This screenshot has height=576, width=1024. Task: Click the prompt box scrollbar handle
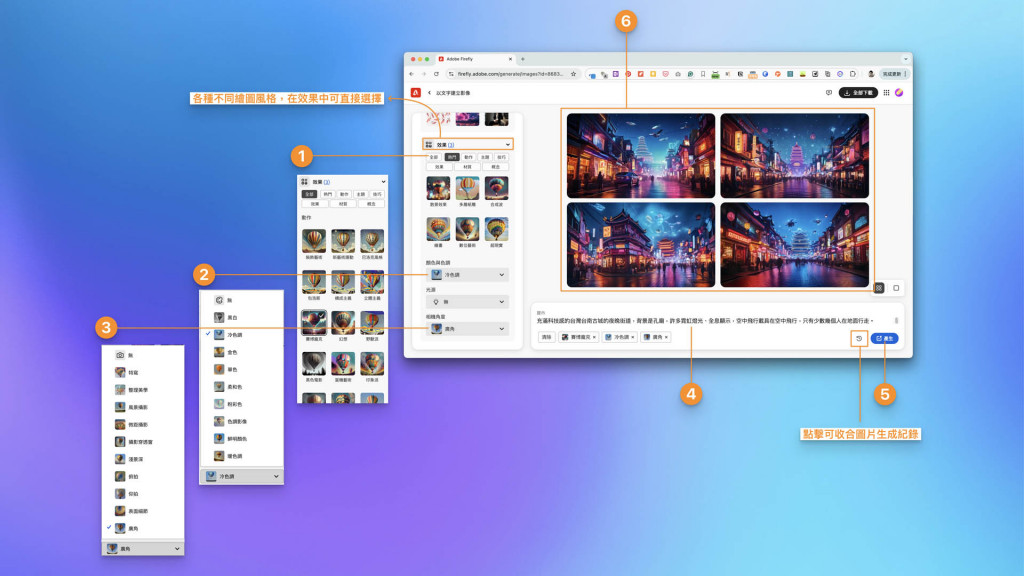896,321
